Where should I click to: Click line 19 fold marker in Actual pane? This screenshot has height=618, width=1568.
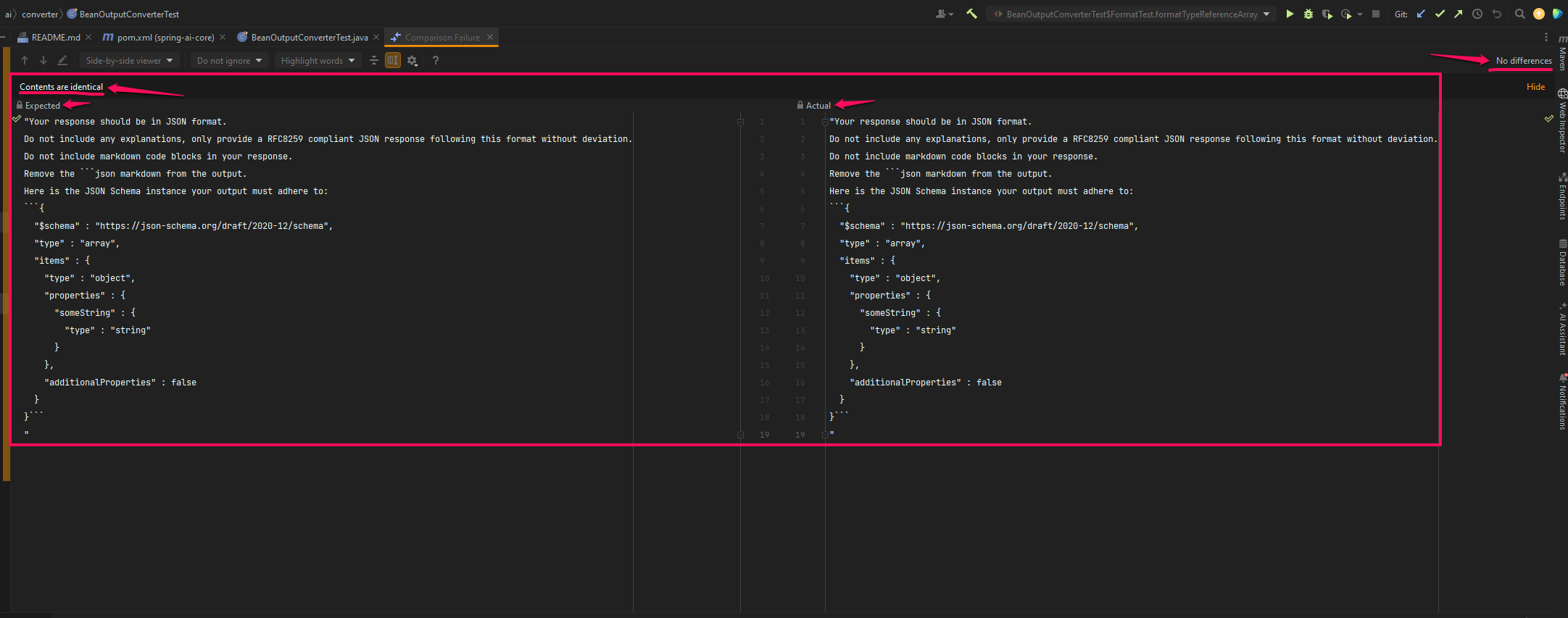tap(825, 435)
